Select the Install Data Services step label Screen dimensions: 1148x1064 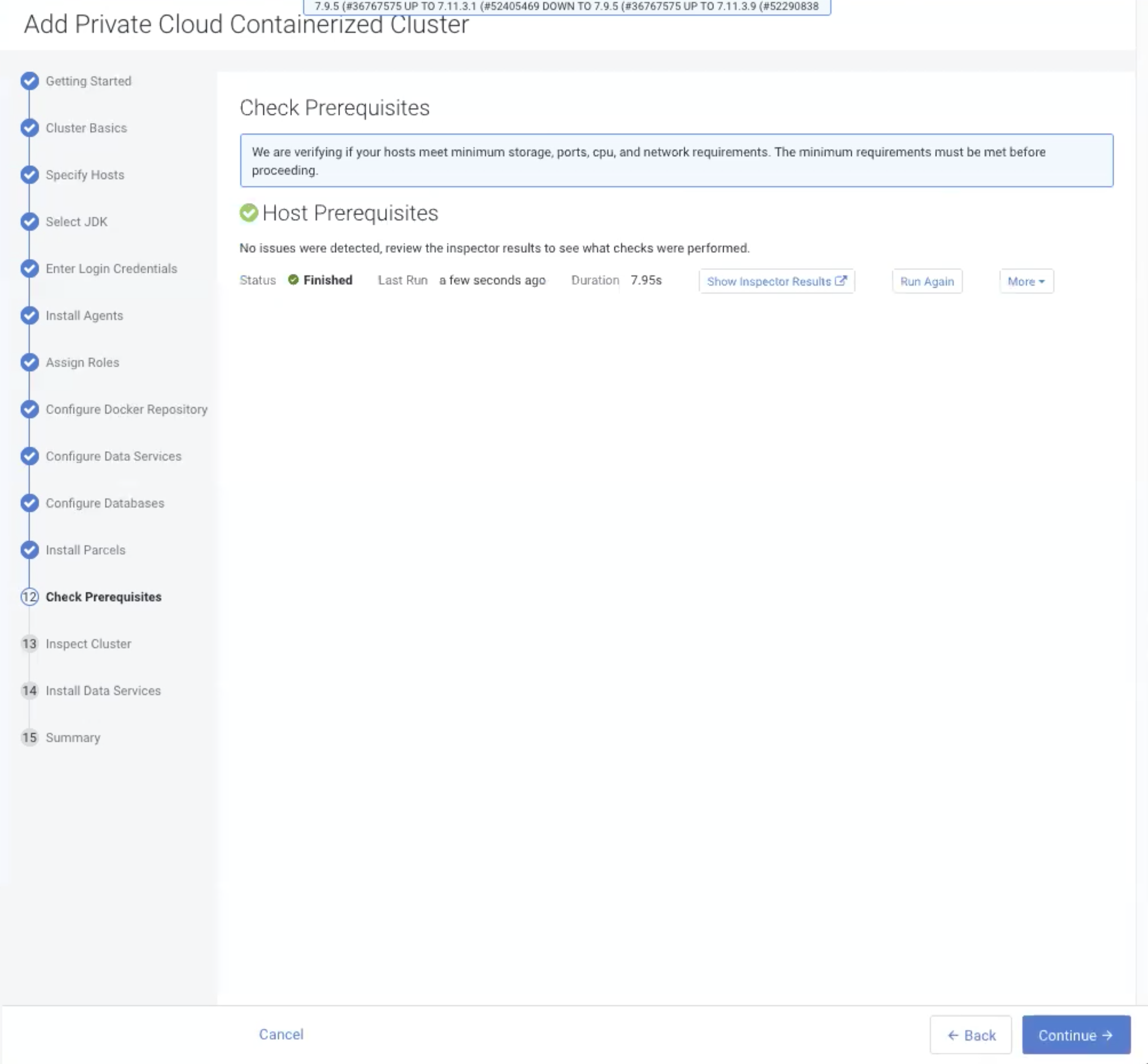(103, 691)
